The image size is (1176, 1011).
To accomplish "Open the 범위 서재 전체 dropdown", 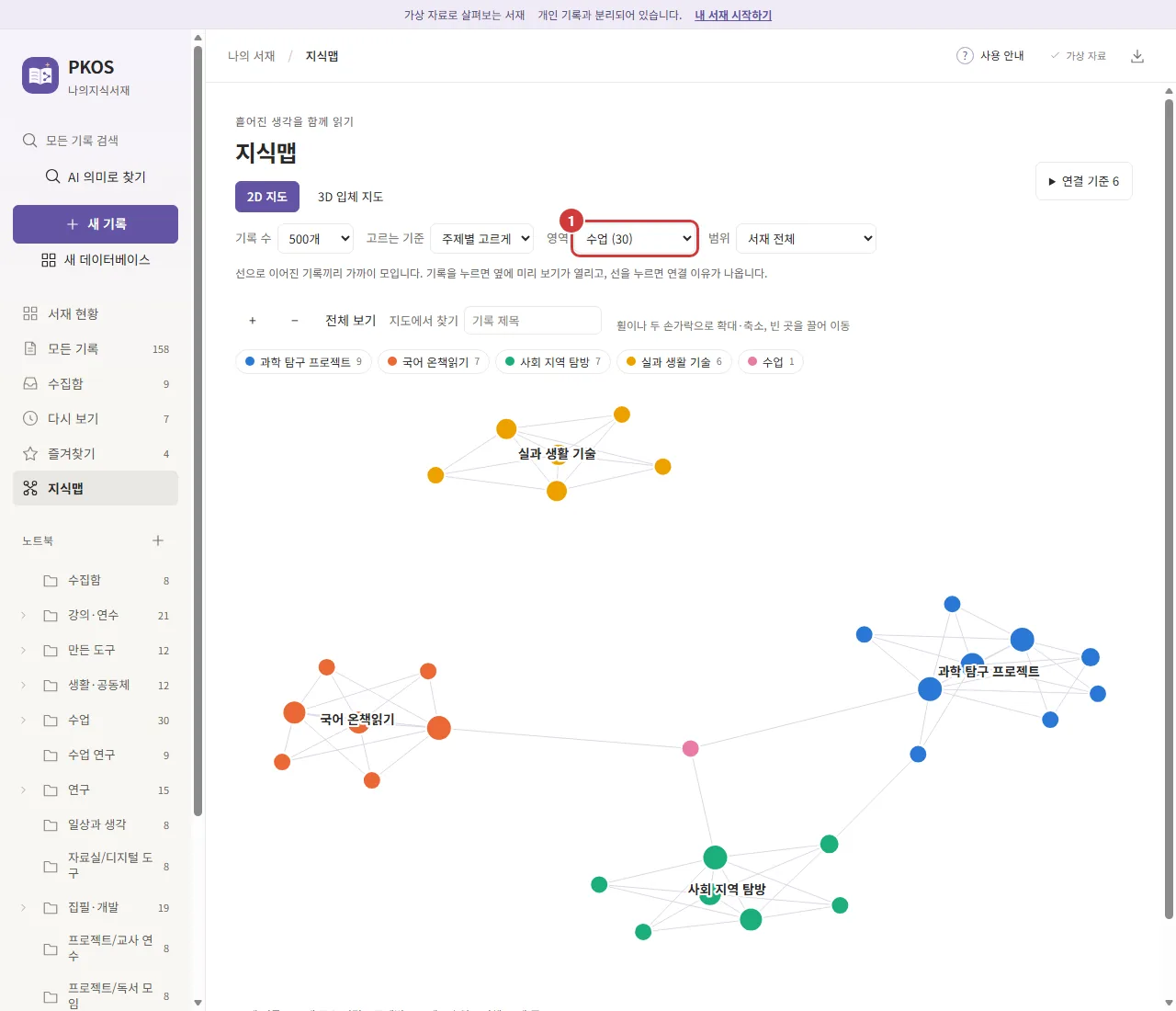I will pyautogui.click(x=806, y=239).
